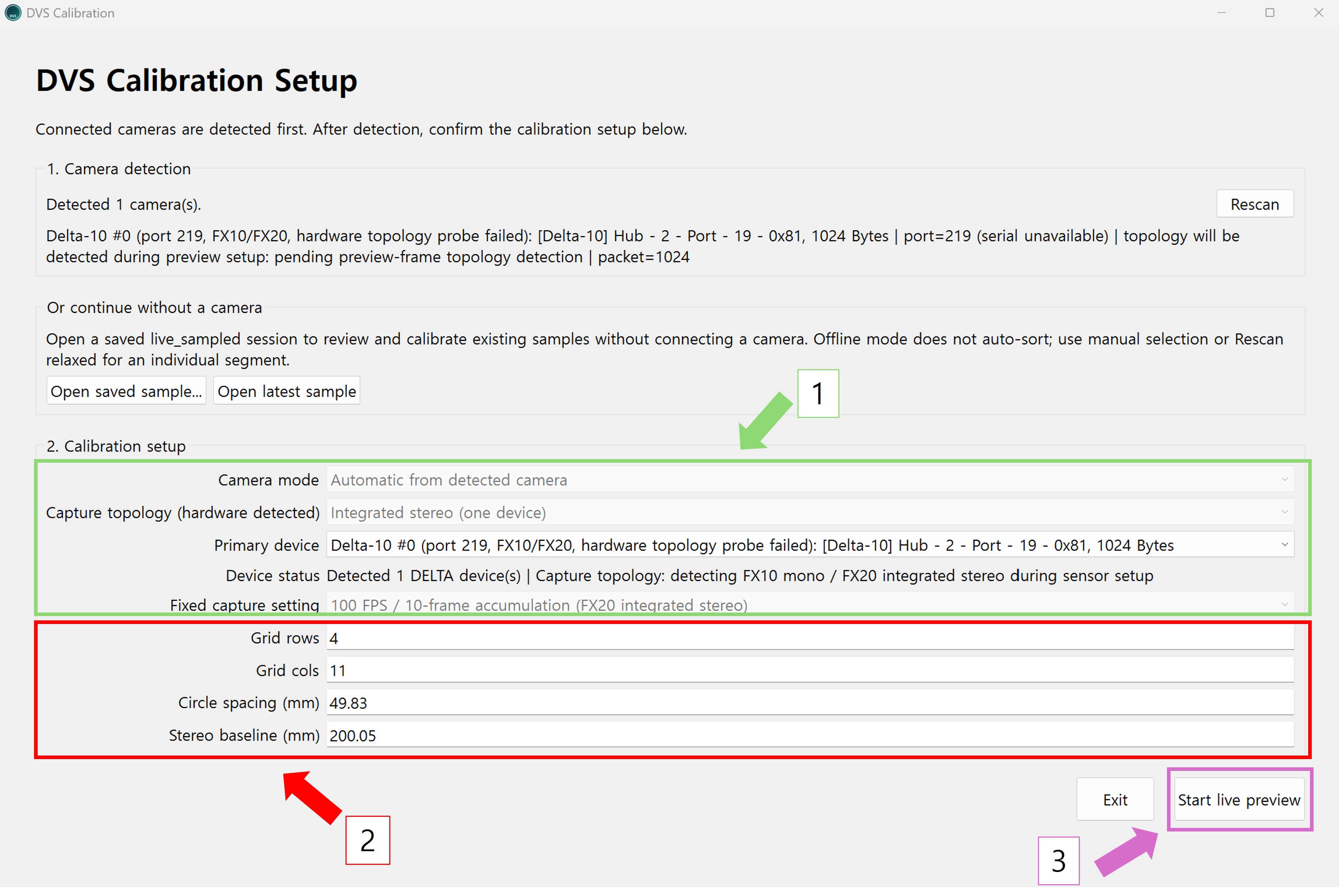Click the '1. Camera detection' group title

coord(119,168)
